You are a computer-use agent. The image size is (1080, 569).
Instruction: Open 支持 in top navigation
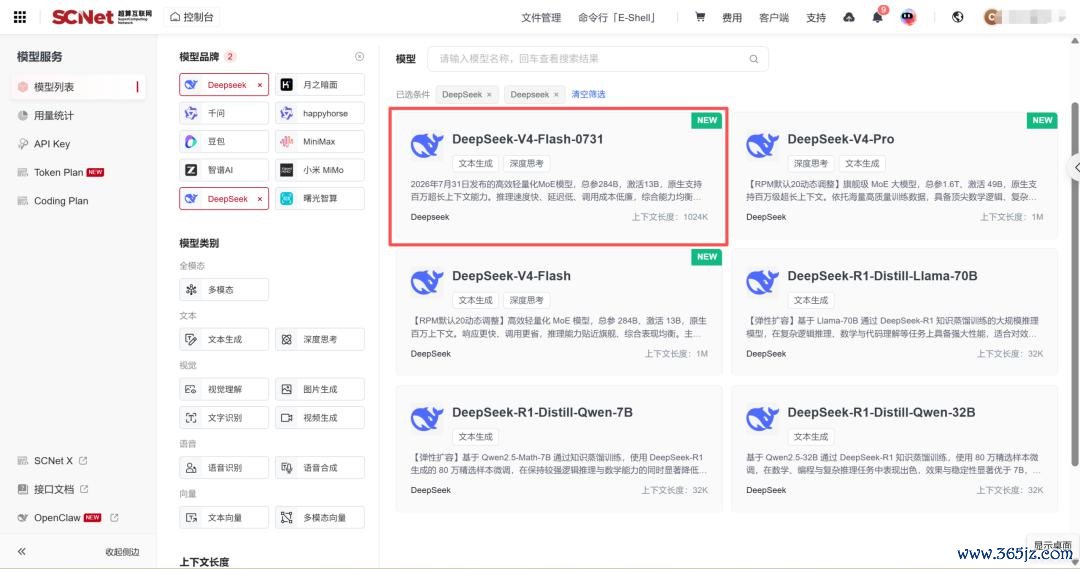tap(816, 18)
